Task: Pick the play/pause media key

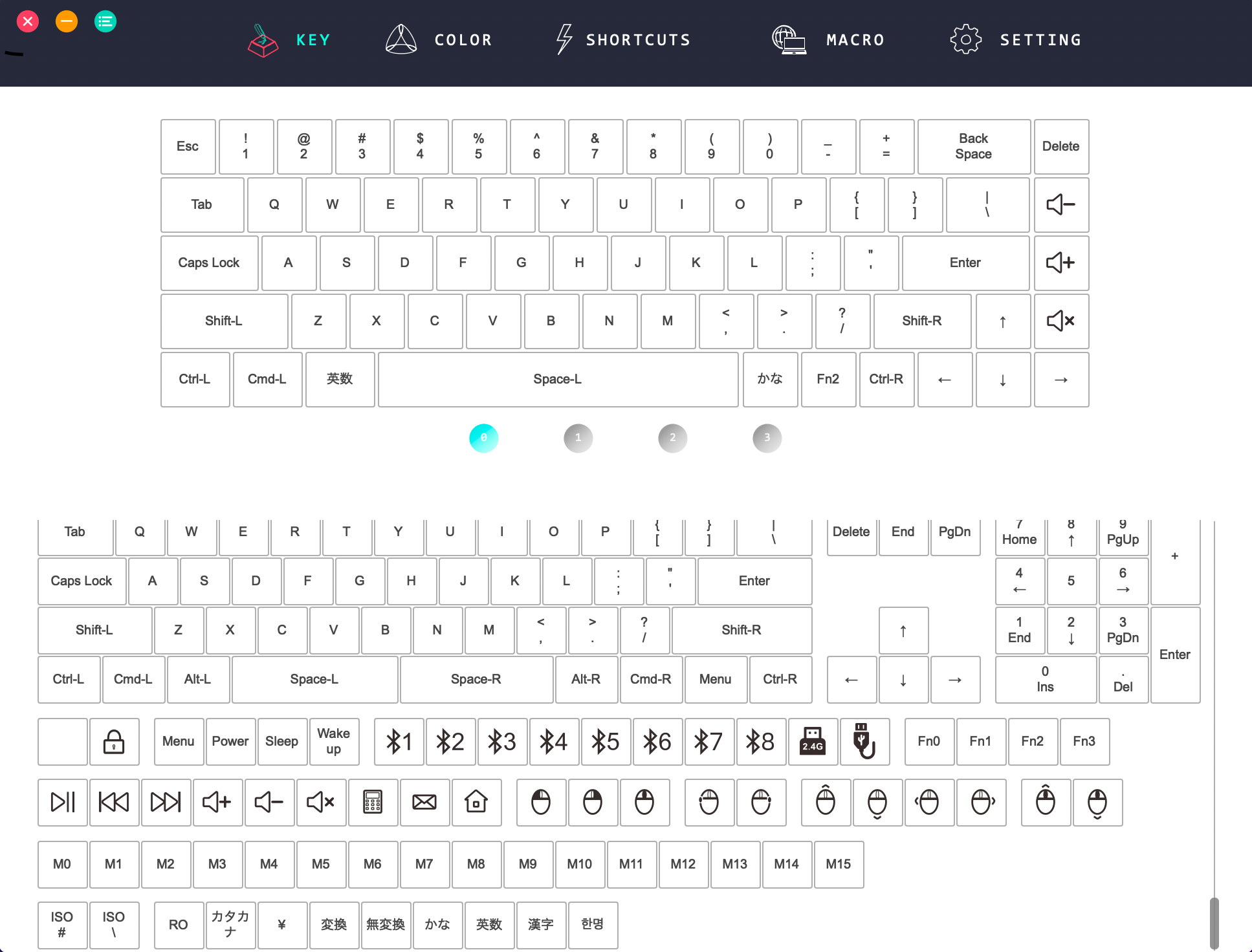Action: tap(63, 802)
